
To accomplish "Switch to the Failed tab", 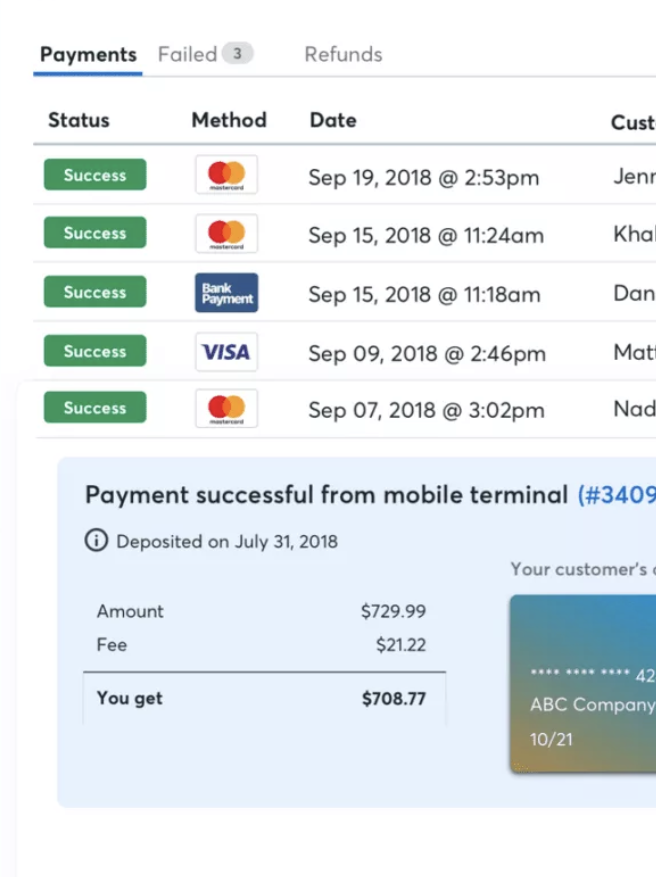I will click(187, 54).
